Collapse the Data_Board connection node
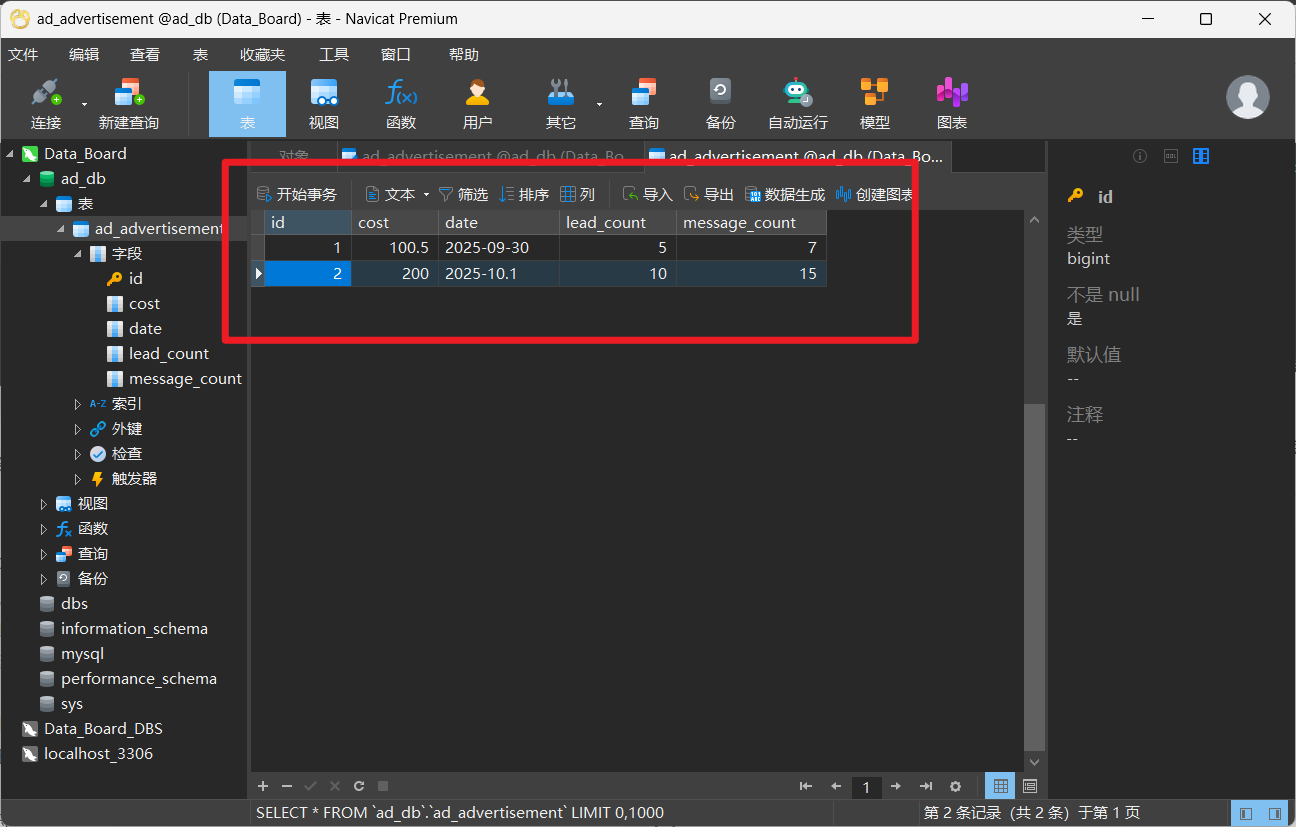 coord(11,153)
